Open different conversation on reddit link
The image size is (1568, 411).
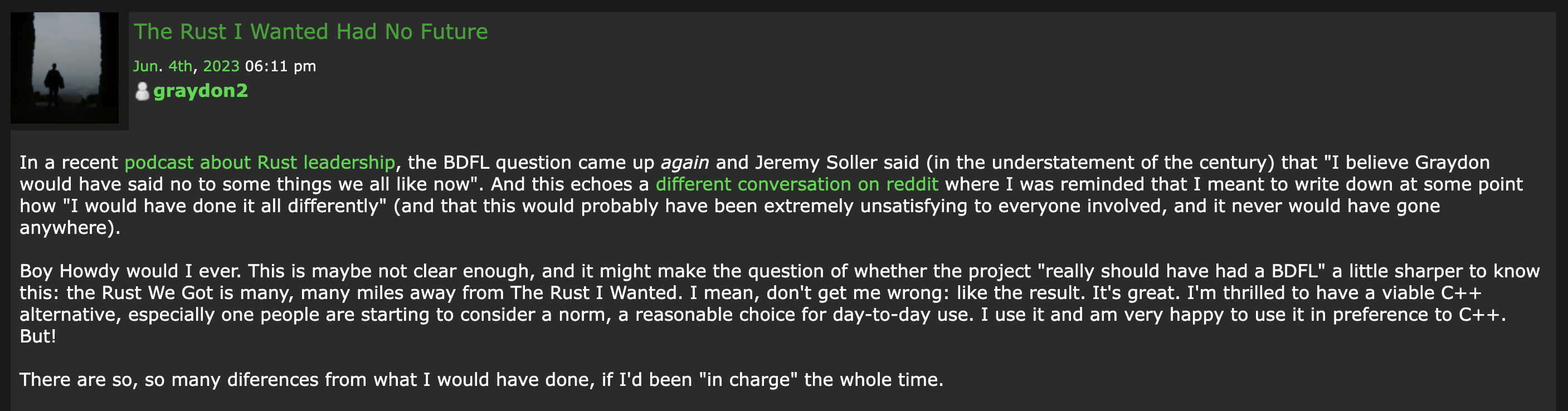coord(797,184)
